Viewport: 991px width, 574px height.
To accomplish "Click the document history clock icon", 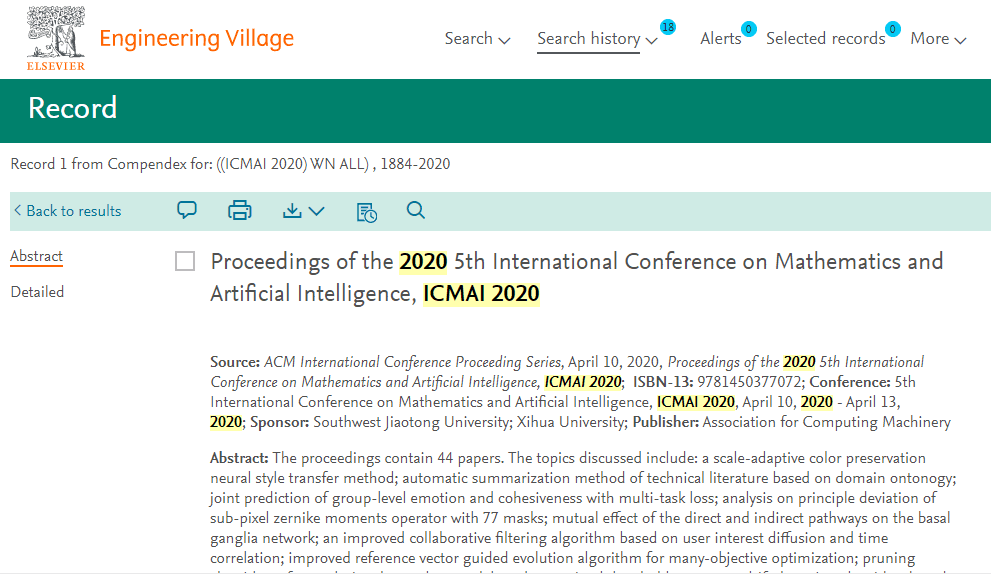I will [367, 212].
